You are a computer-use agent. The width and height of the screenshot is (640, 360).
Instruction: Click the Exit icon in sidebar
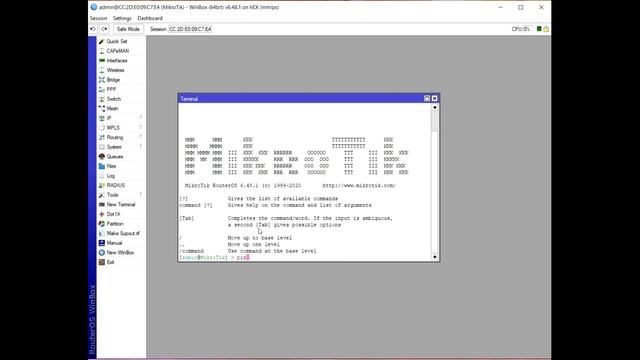click(x=102, y=262)
